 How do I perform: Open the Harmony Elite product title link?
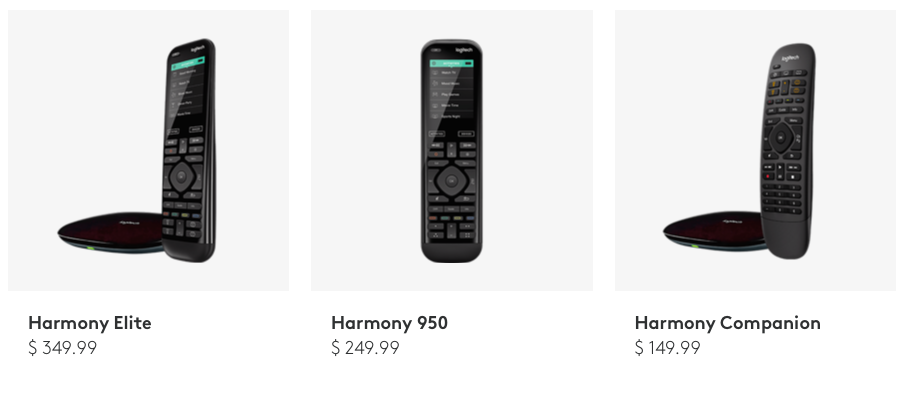pyautogui.click(x=89, y=323)
